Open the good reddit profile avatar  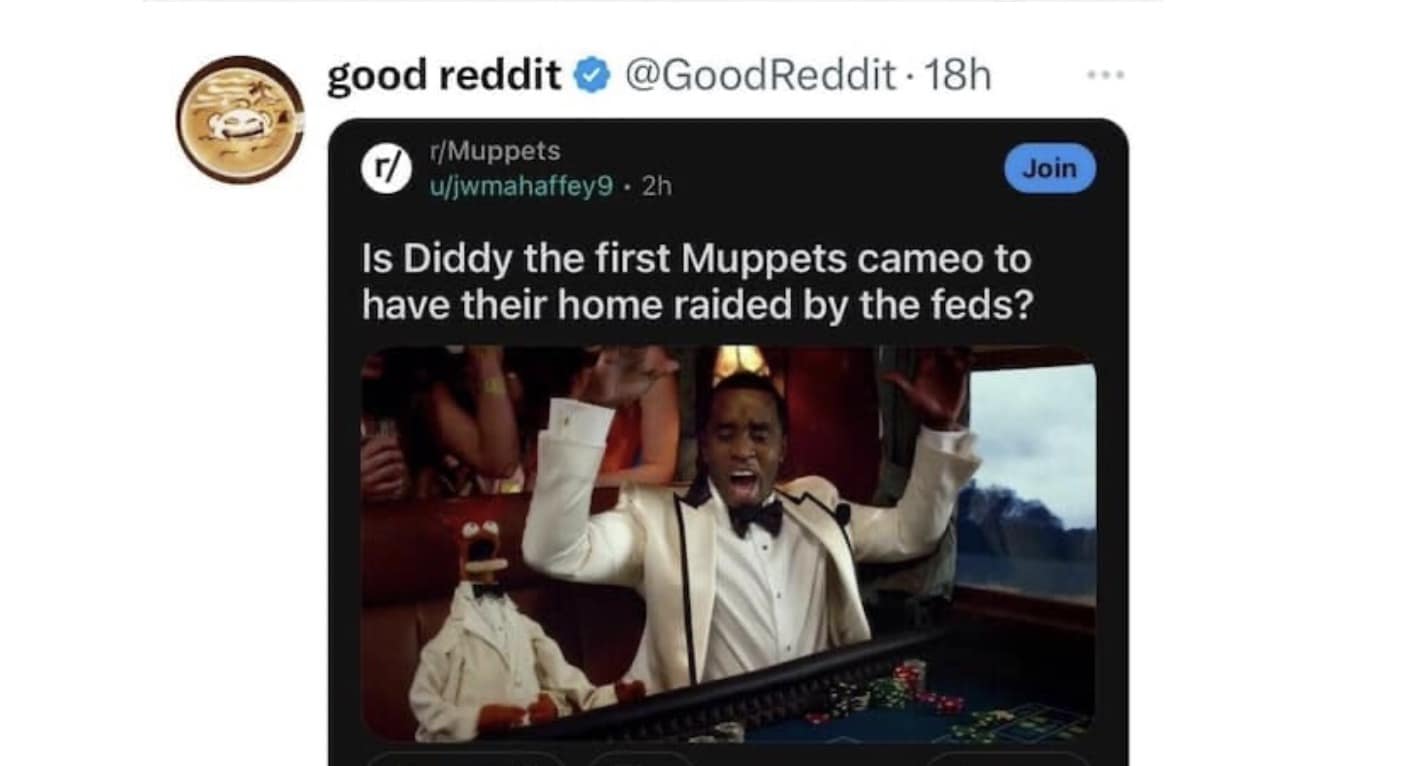tap(240, 120)
